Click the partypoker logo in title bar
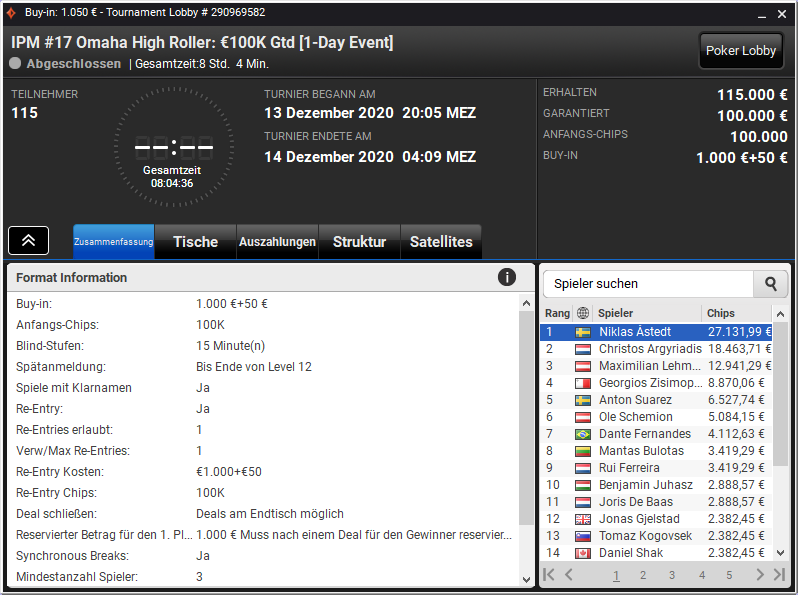Viewport: 798px width, 595px height. click(x=11, y=13)
